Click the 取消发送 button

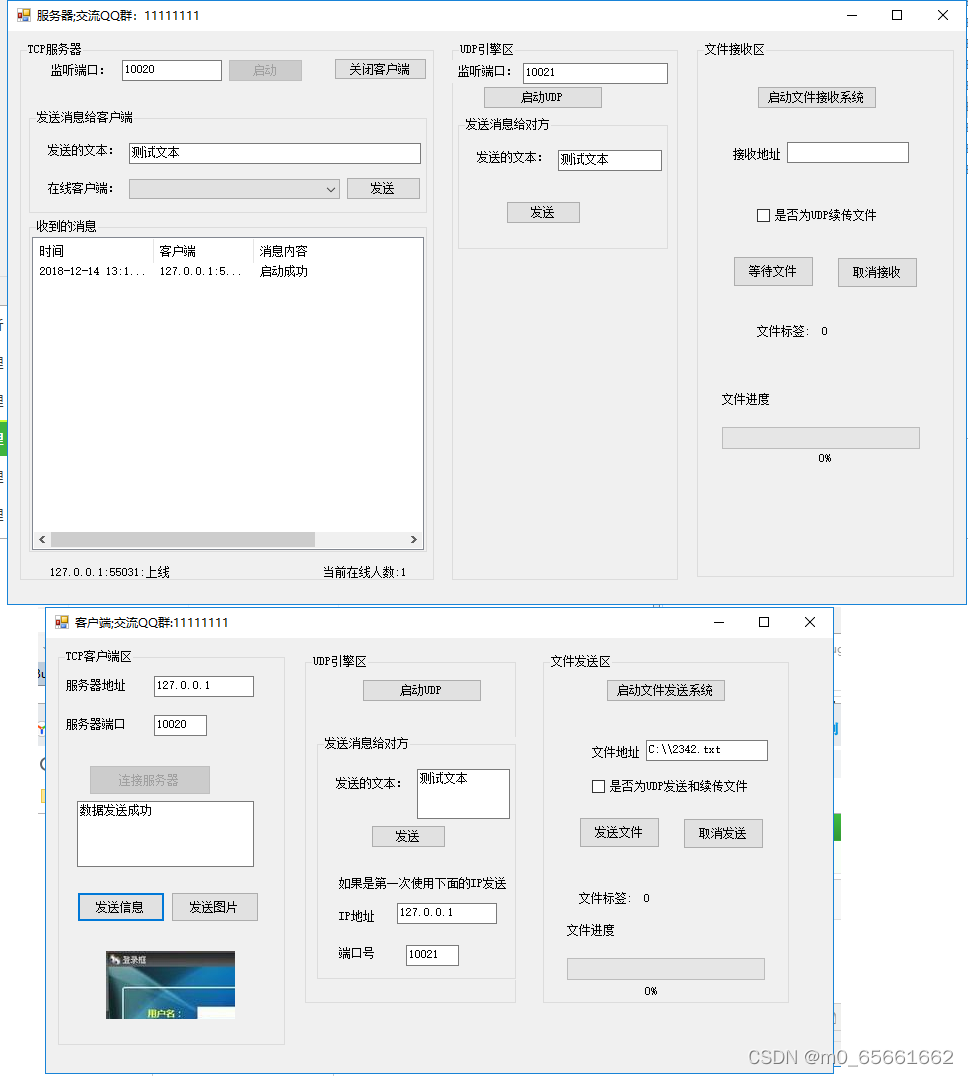click(723, 832)
